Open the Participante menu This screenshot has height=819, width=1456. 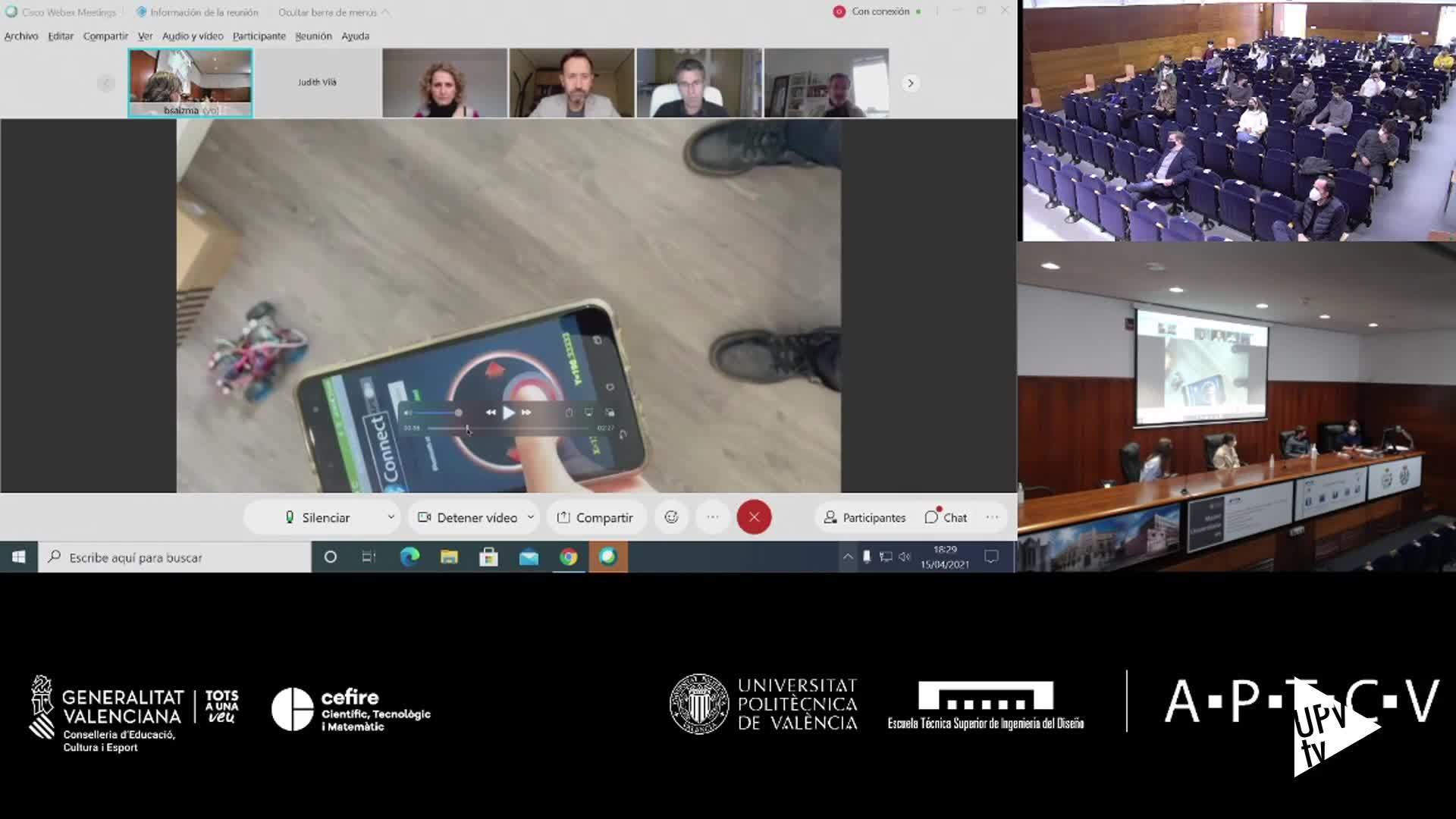coord(259,36)
